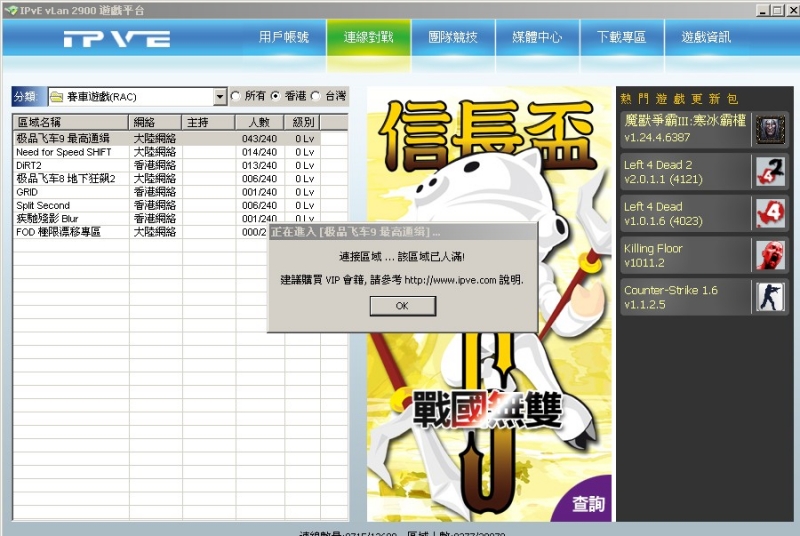
Task: Sort by the 級別 column header
Action: (x=303, y=122)
